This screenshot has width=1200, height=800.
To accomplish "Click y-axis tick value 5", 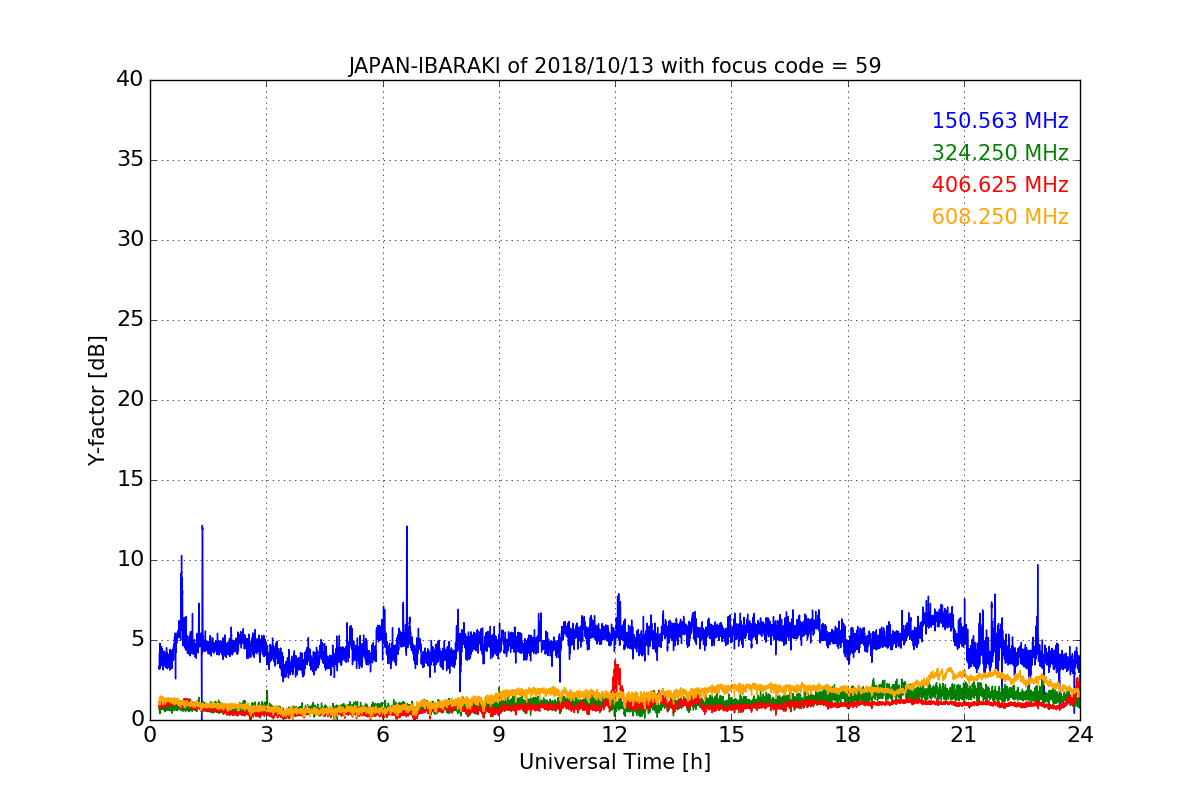I will point(137,640).
